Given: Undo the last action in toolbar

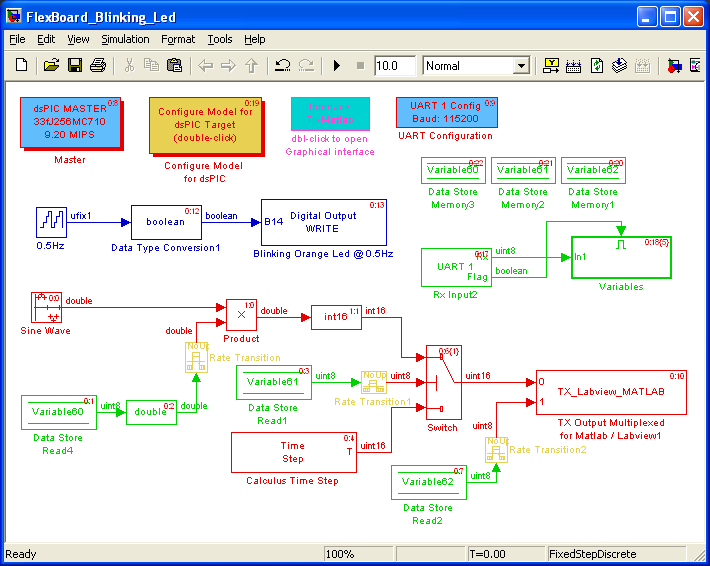Looking at the screenshot, I should pyautogui.click(x=283, y=66).
